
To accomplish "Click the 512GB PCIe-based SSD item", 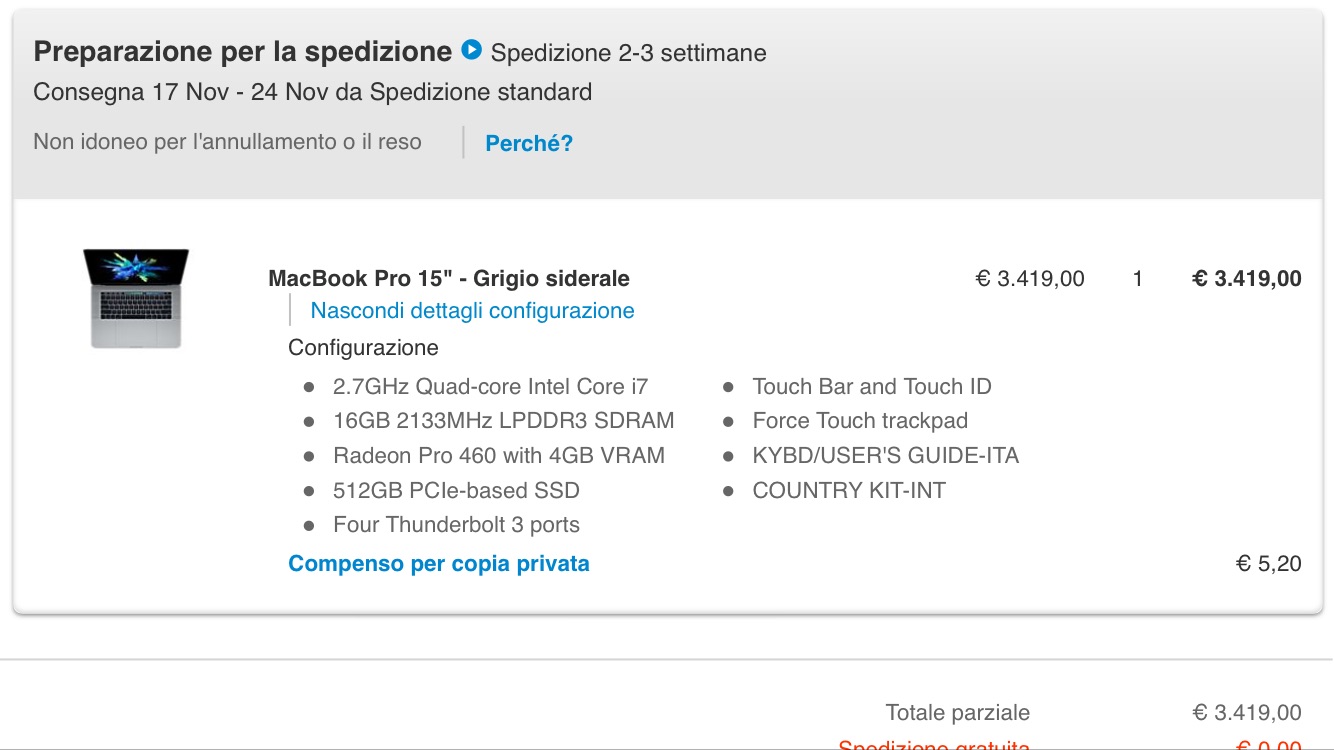I will click(456, 491).
